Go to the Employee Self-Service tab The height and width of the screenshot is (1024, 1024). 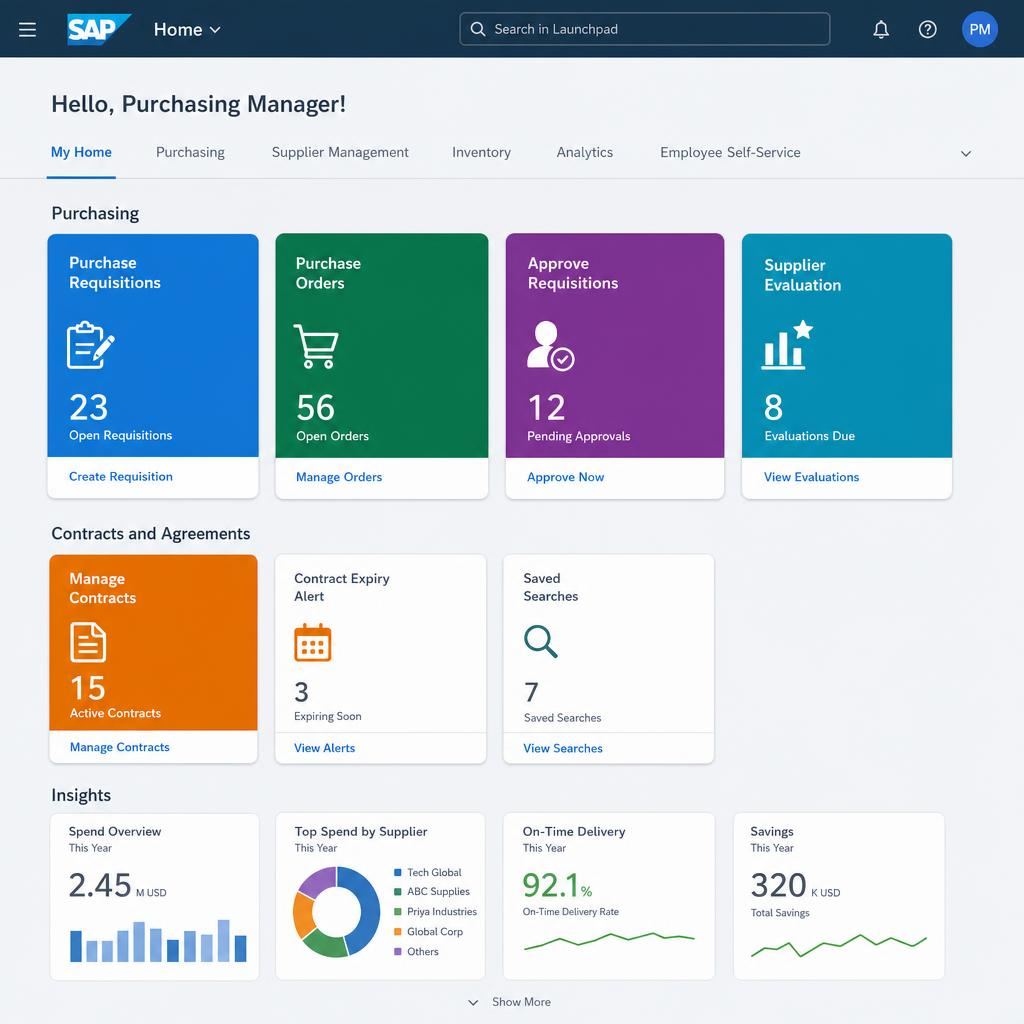pos(730,152)
